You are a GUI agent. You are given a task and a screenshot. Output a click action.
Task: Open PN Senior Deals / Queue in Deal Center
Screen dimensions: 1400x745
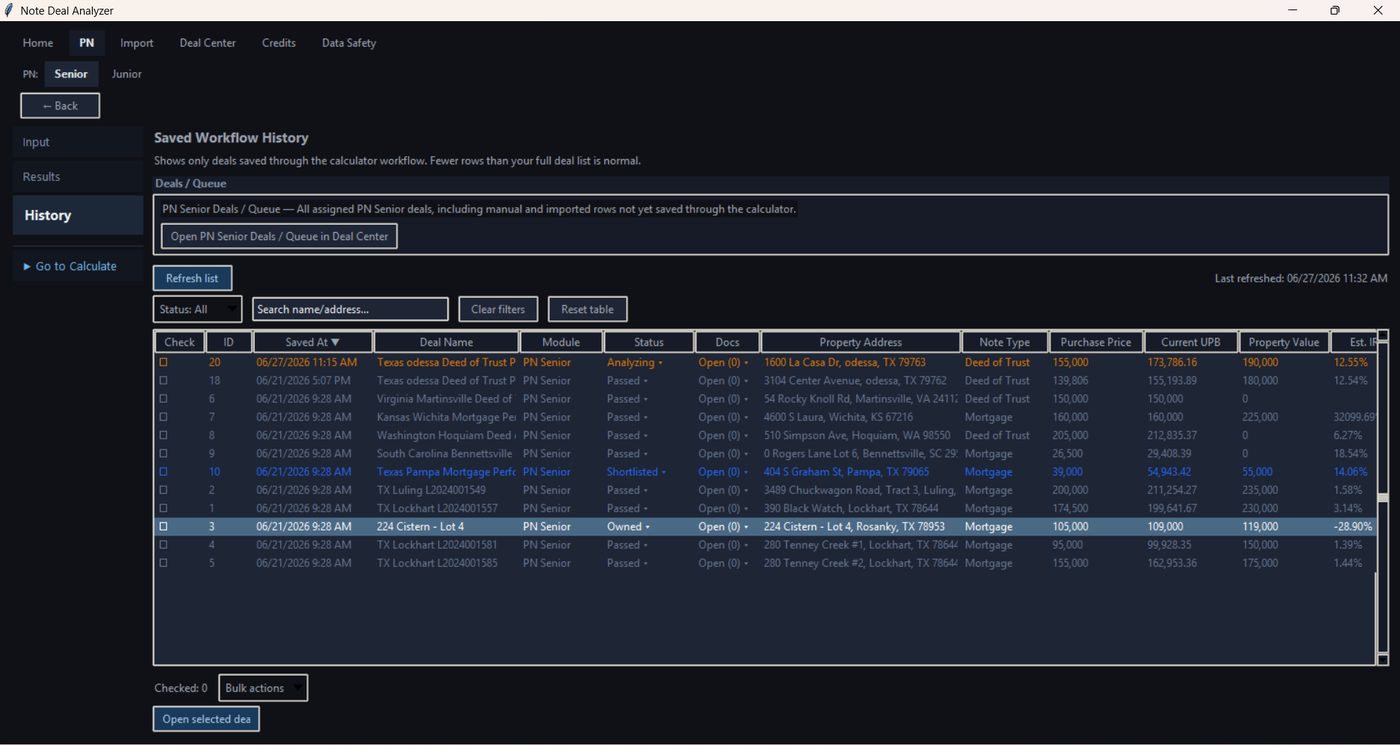tap(279, 236)
